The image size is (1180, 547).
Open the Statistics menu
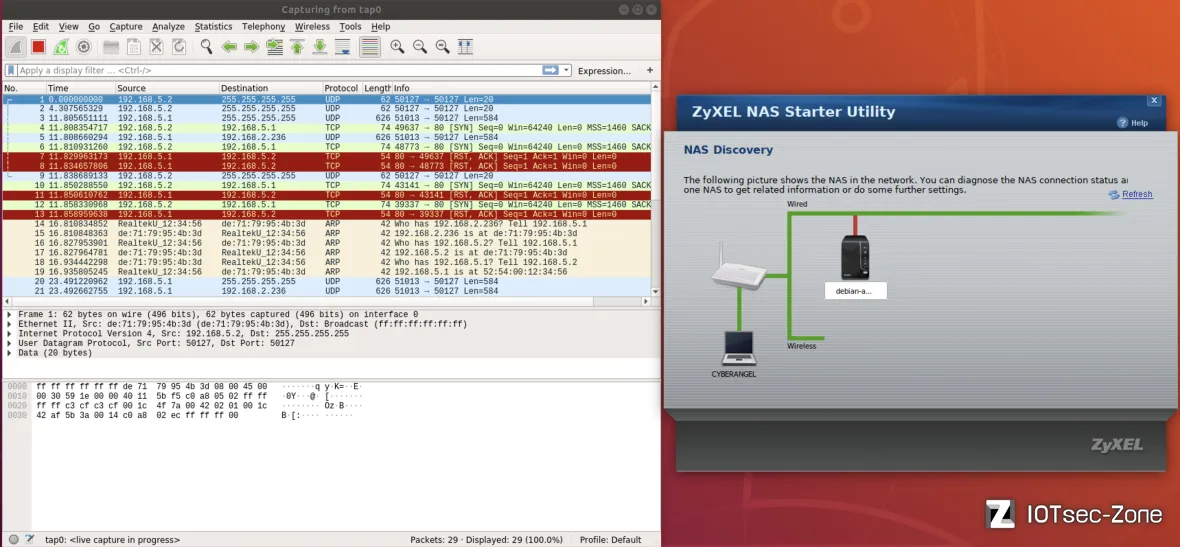[214, 26]
